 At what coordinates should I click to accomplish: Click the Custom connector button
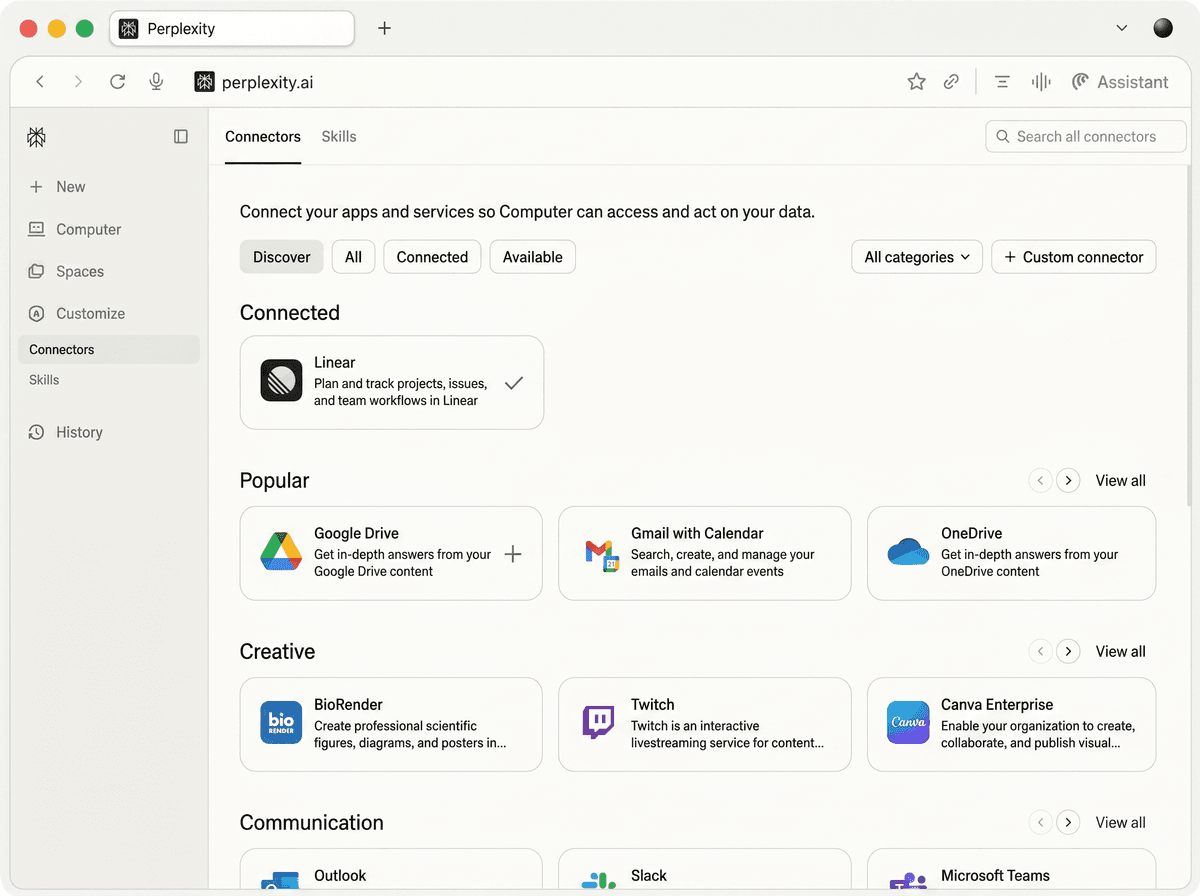tap(1074, 257)
